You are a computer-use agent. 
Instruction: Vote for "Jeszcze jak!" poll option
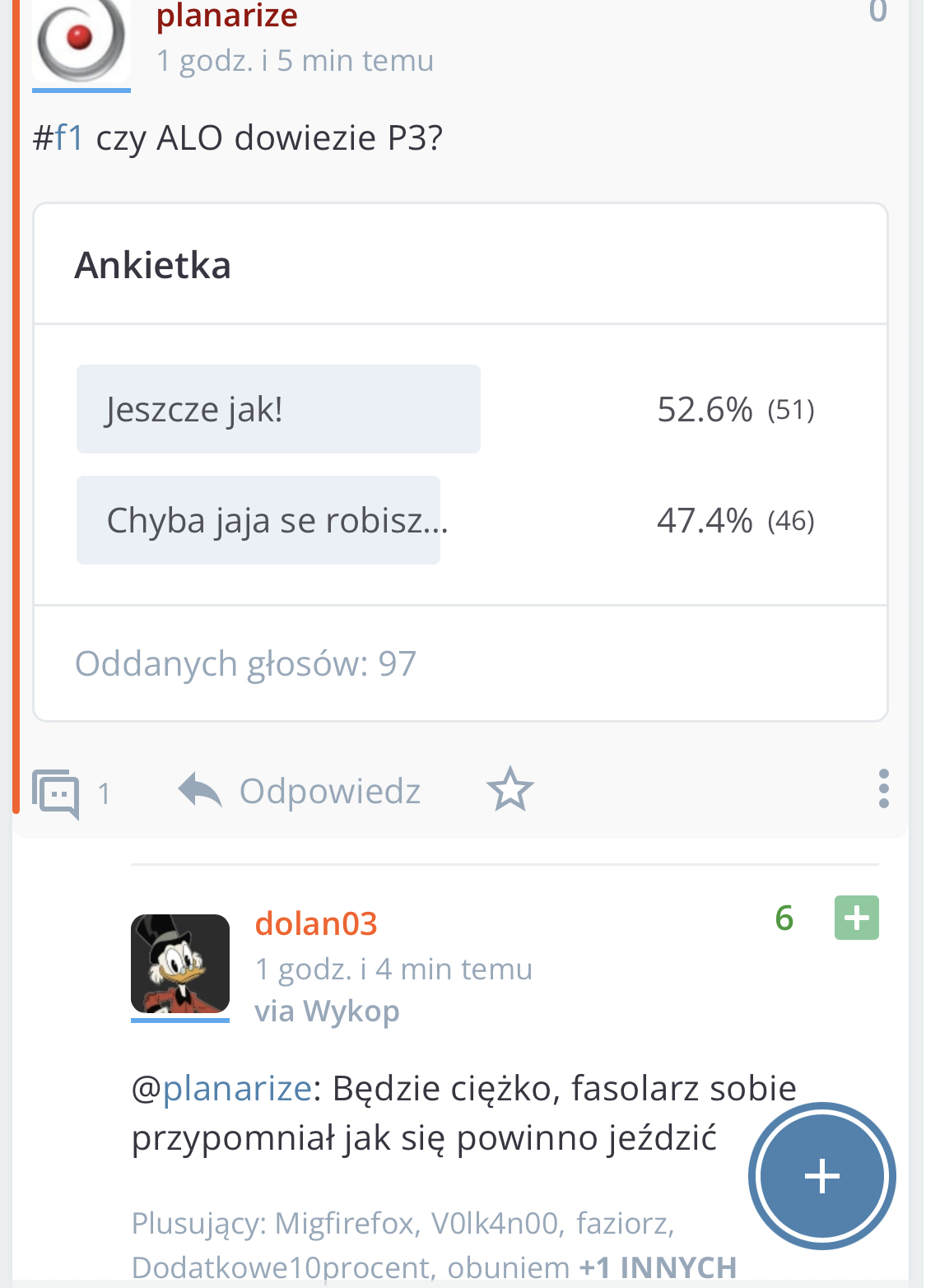pos(278,409)
